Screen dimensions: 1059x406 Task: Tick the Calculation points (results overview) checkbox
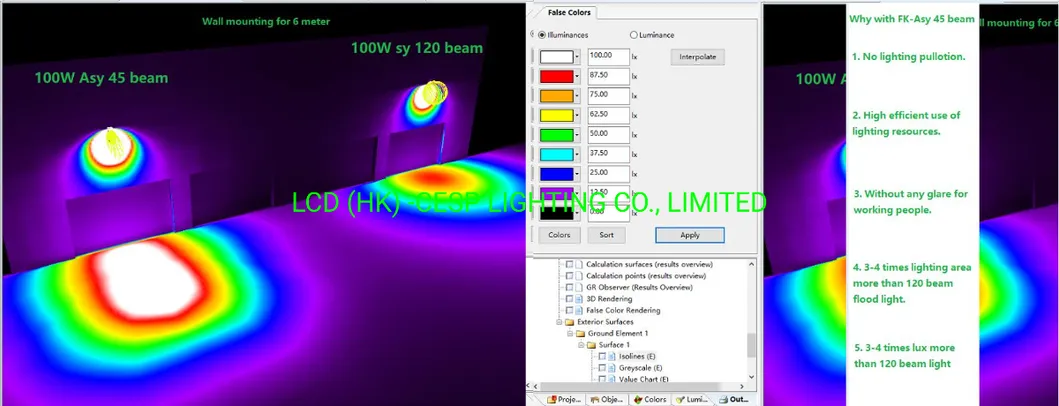(569, 276)
